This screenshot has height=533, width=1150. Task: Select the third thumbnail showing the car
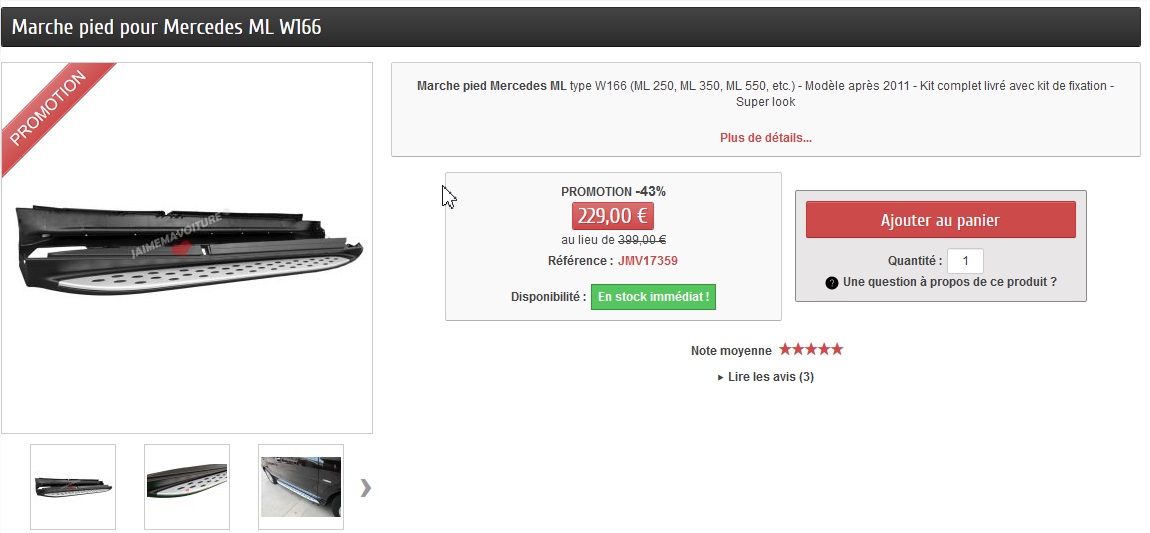301,486
